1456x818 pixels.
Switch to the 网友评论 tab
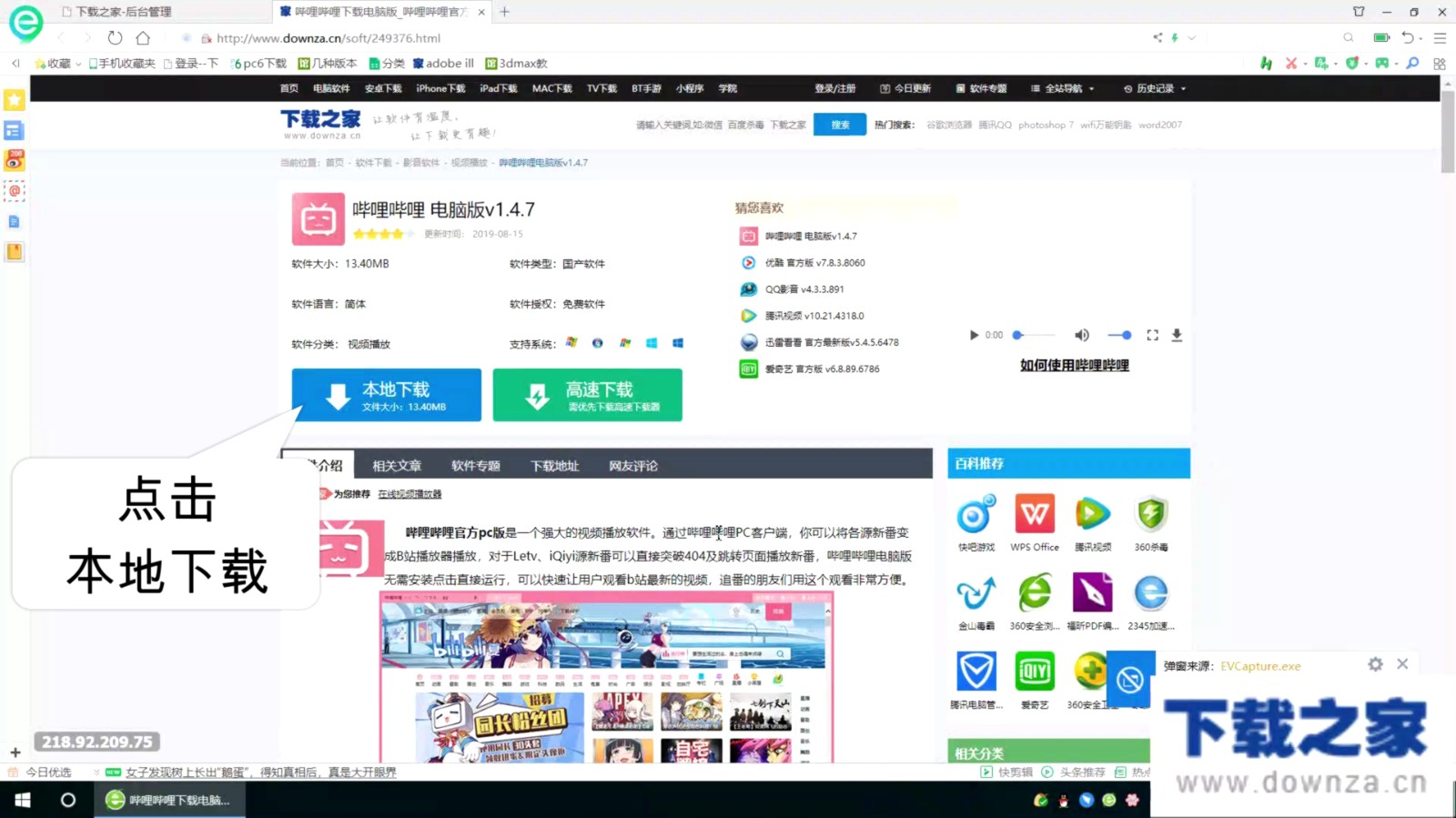[633, 466]
